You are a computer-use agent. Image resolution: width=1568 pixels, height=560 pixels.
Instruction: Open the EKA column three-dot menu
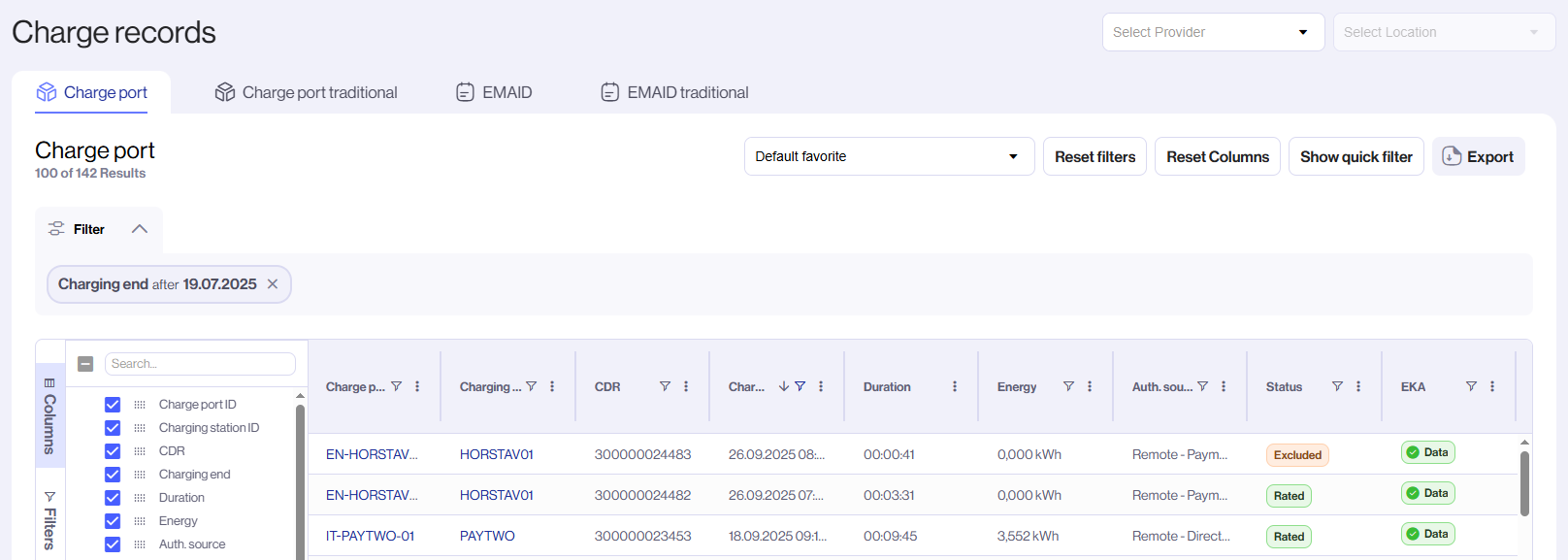tap(1492, 386)
